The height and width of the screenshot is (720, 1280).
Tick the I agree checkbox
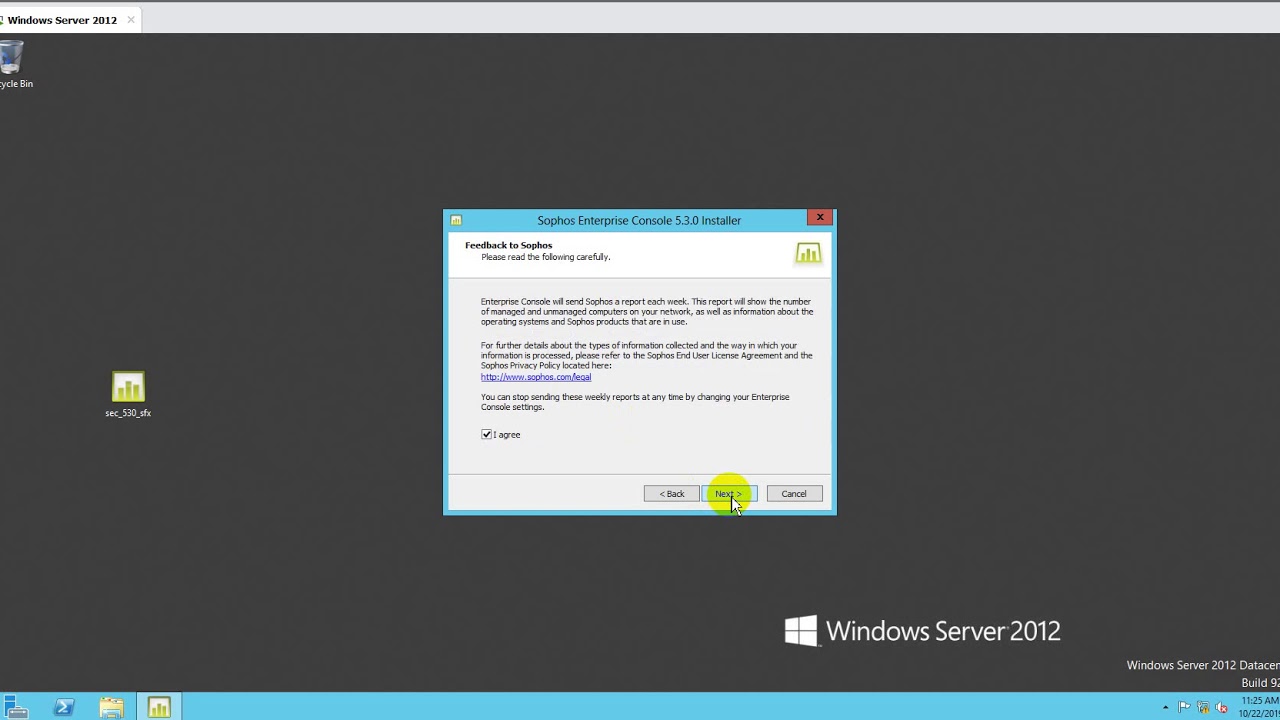487,434
